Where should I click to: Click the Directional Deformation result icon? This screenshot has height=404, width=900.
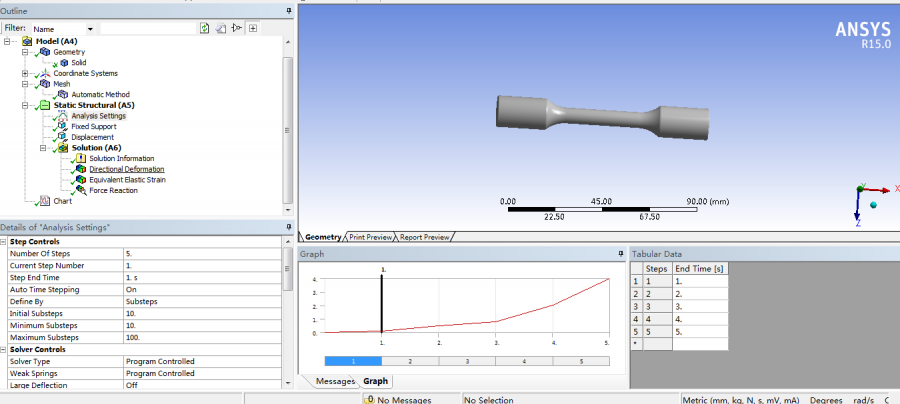pos(81,169)
